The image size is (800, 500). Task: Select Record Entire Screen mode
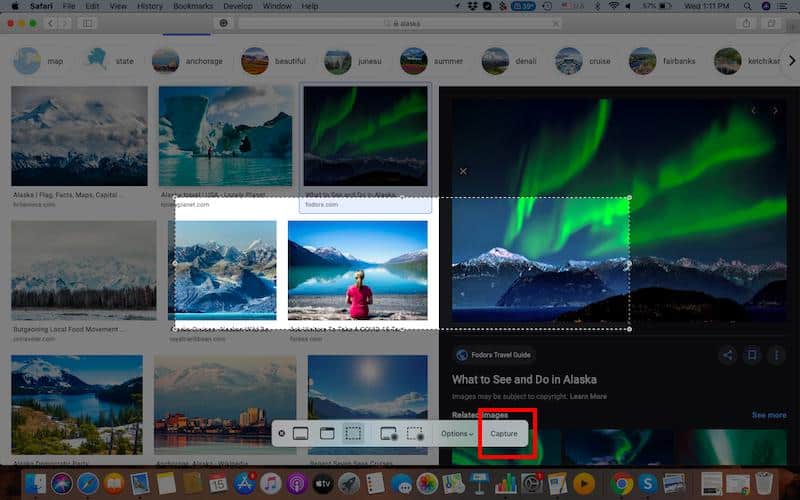pos(389,433)
